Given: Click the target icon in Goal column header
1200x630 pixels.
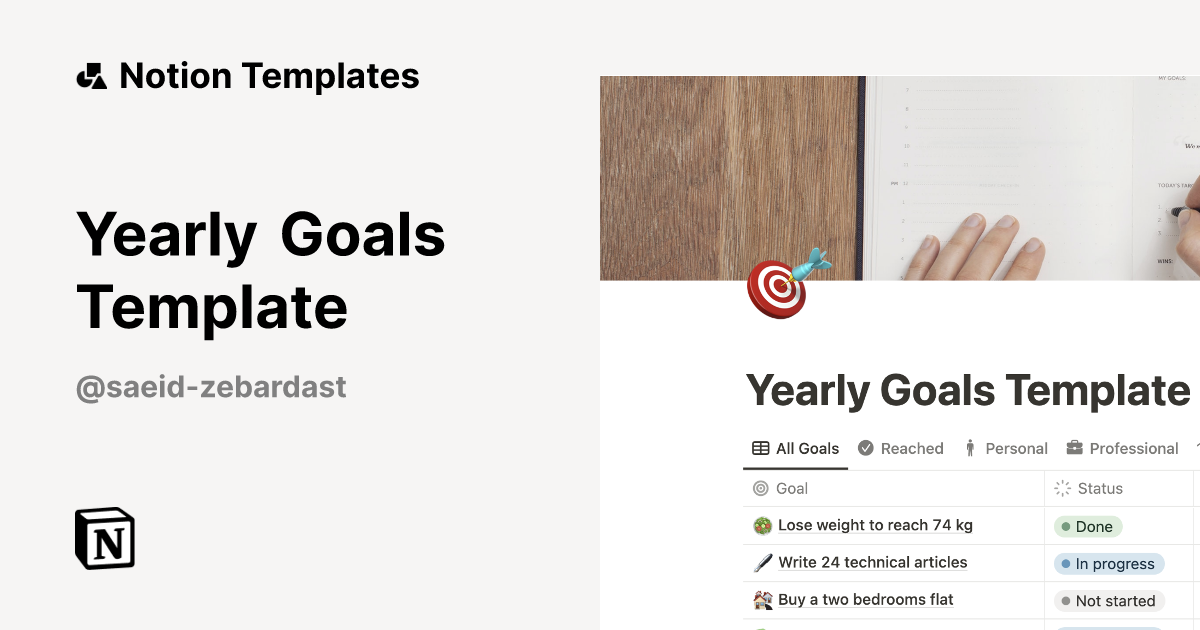Looking at the screenshot, I should [761, 489].
